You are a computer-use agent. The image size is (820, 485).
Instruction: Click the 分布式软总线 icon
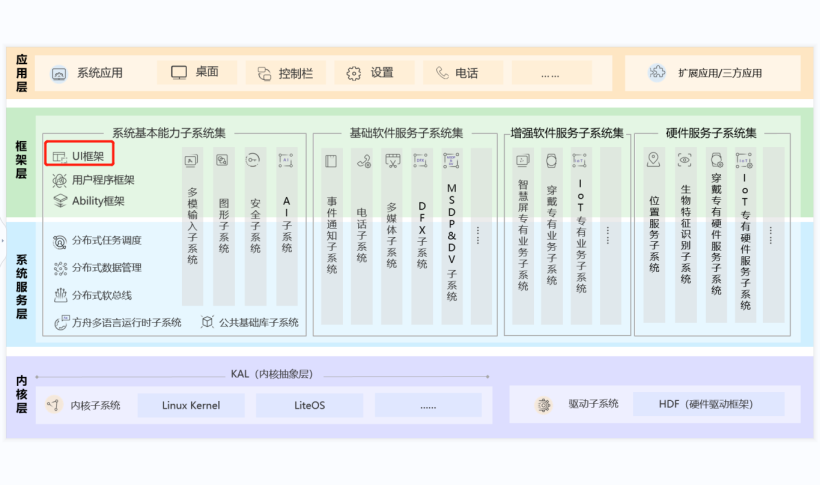pyautogui.click(x=60, y=296)
